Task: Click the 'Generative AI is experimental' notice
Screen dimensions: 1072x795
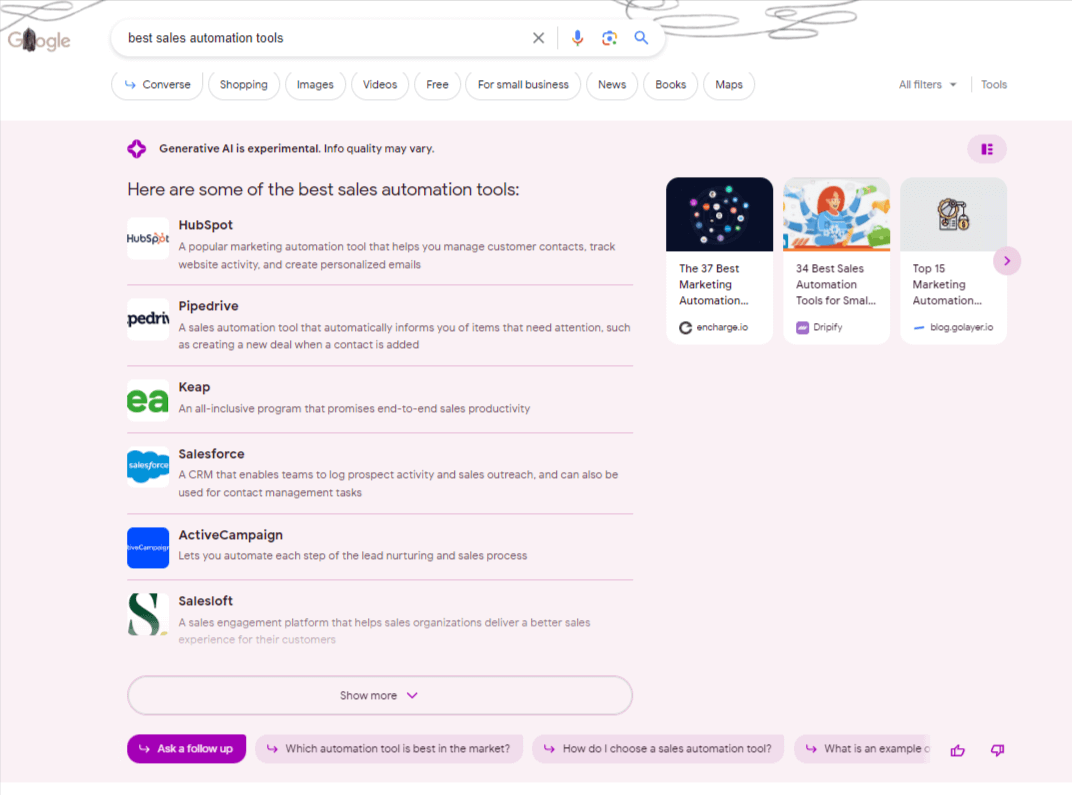Action: click(x=297, y=148)
